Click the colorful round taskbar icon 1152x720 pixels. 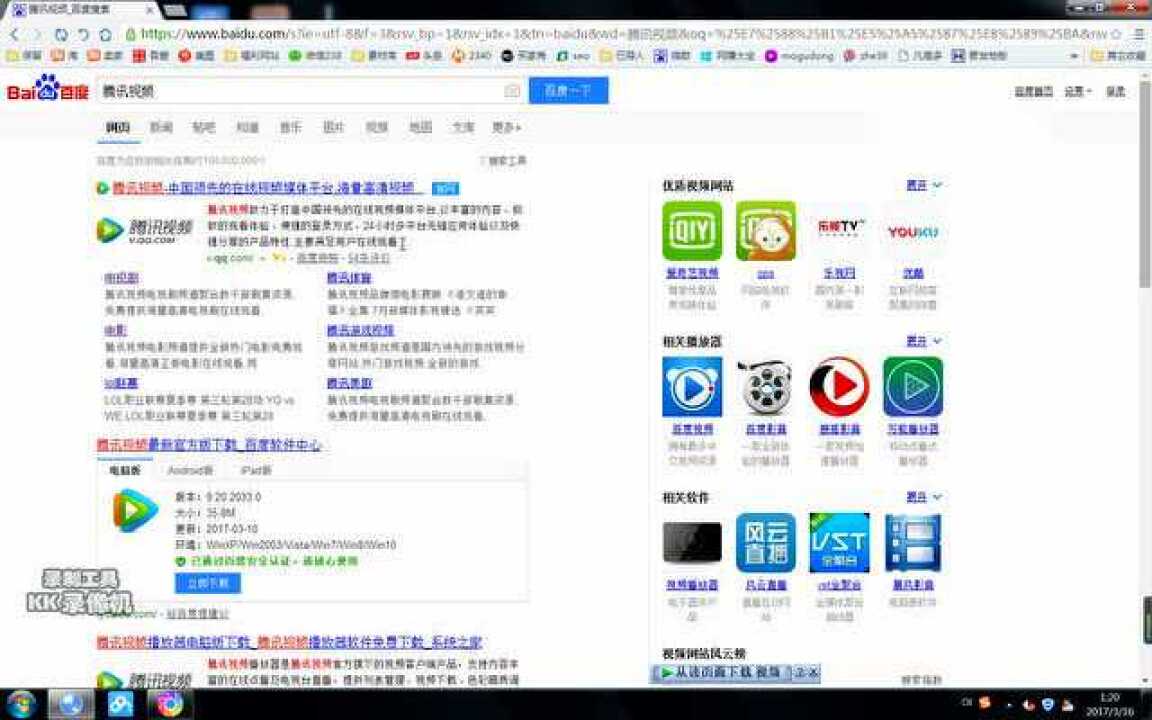coord(169,705)
